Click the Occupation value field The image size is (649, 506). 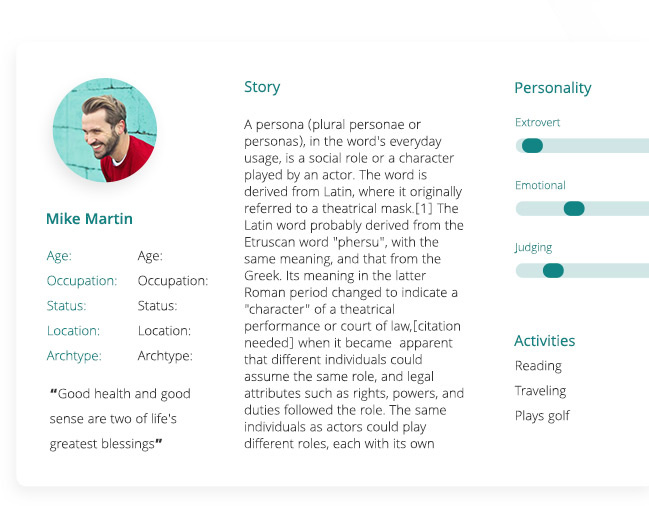coord(173,281)
